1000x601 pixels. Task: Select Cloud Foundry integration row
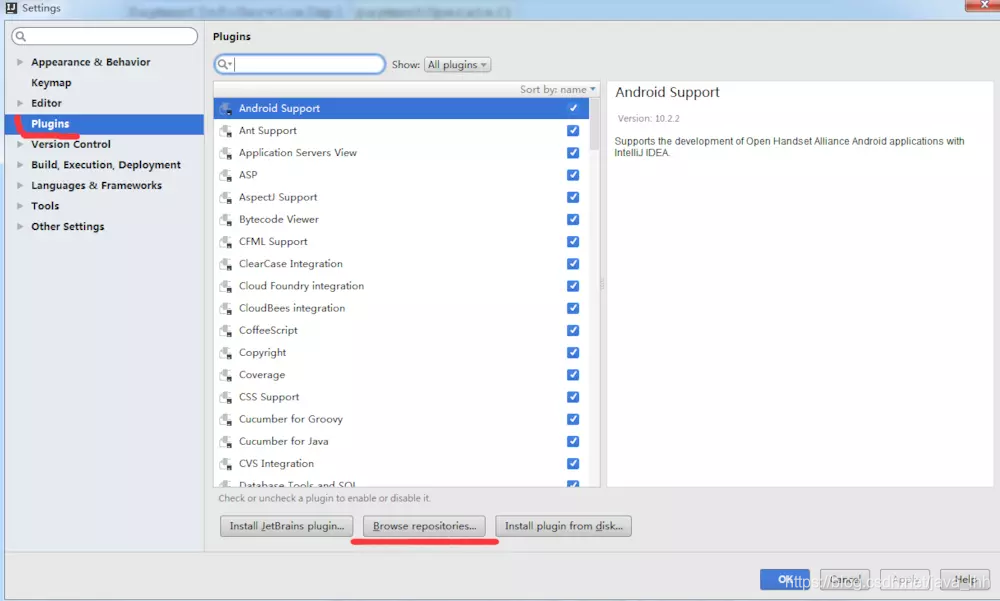(401, 286)
